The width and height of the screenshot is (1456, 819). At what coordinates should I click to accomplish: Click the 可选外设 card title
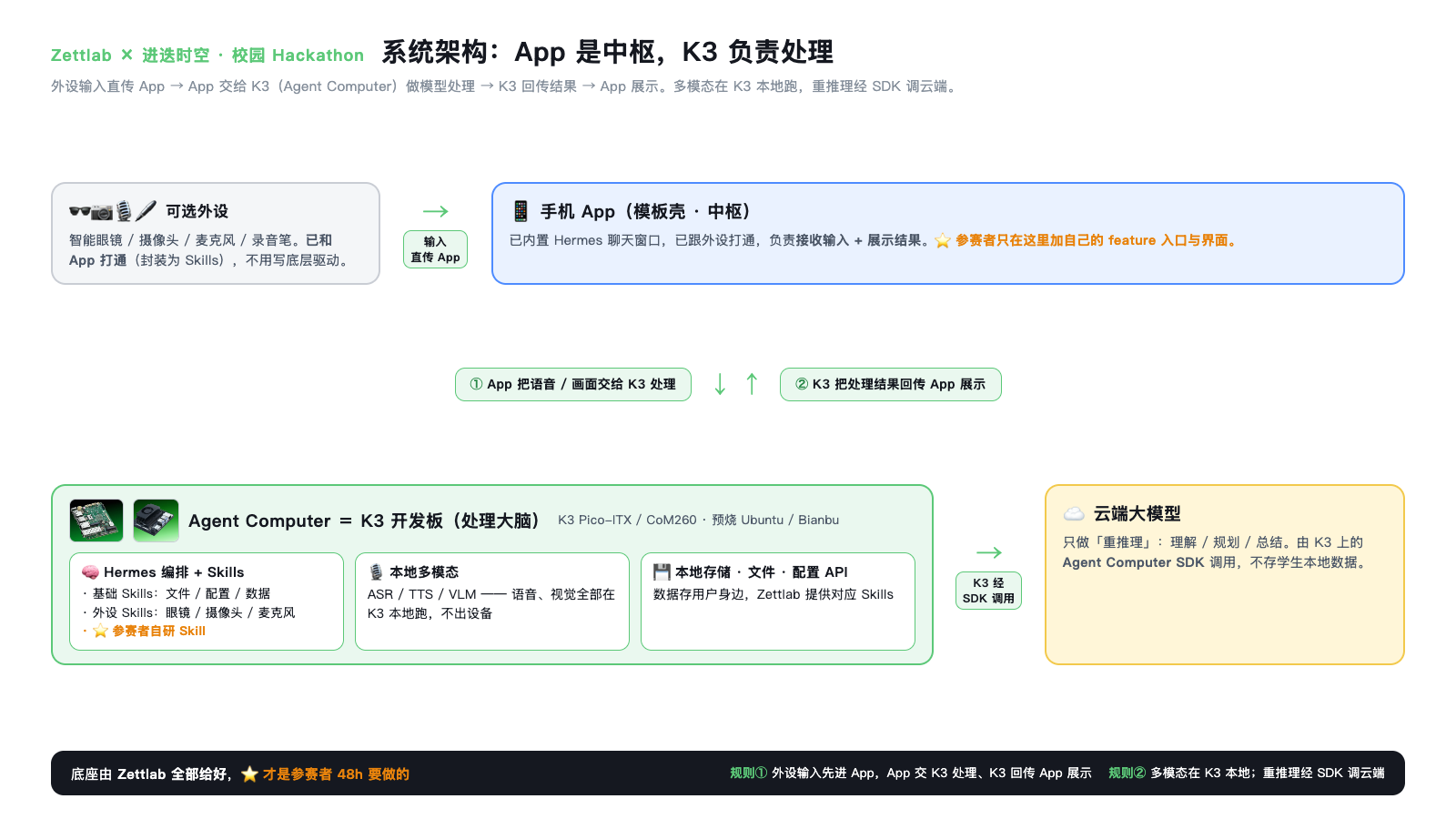197,211
